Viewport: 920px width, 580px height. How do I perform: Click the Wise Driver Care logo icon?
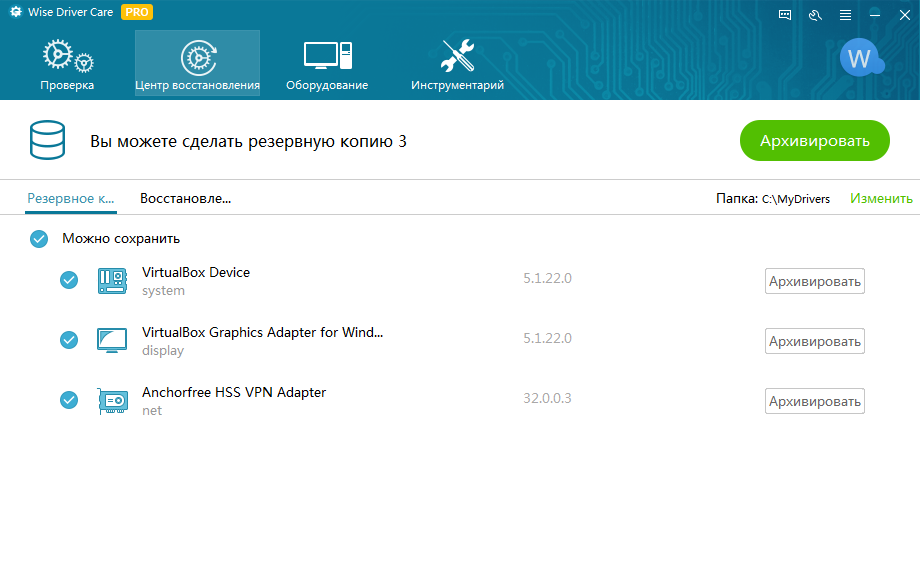(x=16, y=12)
